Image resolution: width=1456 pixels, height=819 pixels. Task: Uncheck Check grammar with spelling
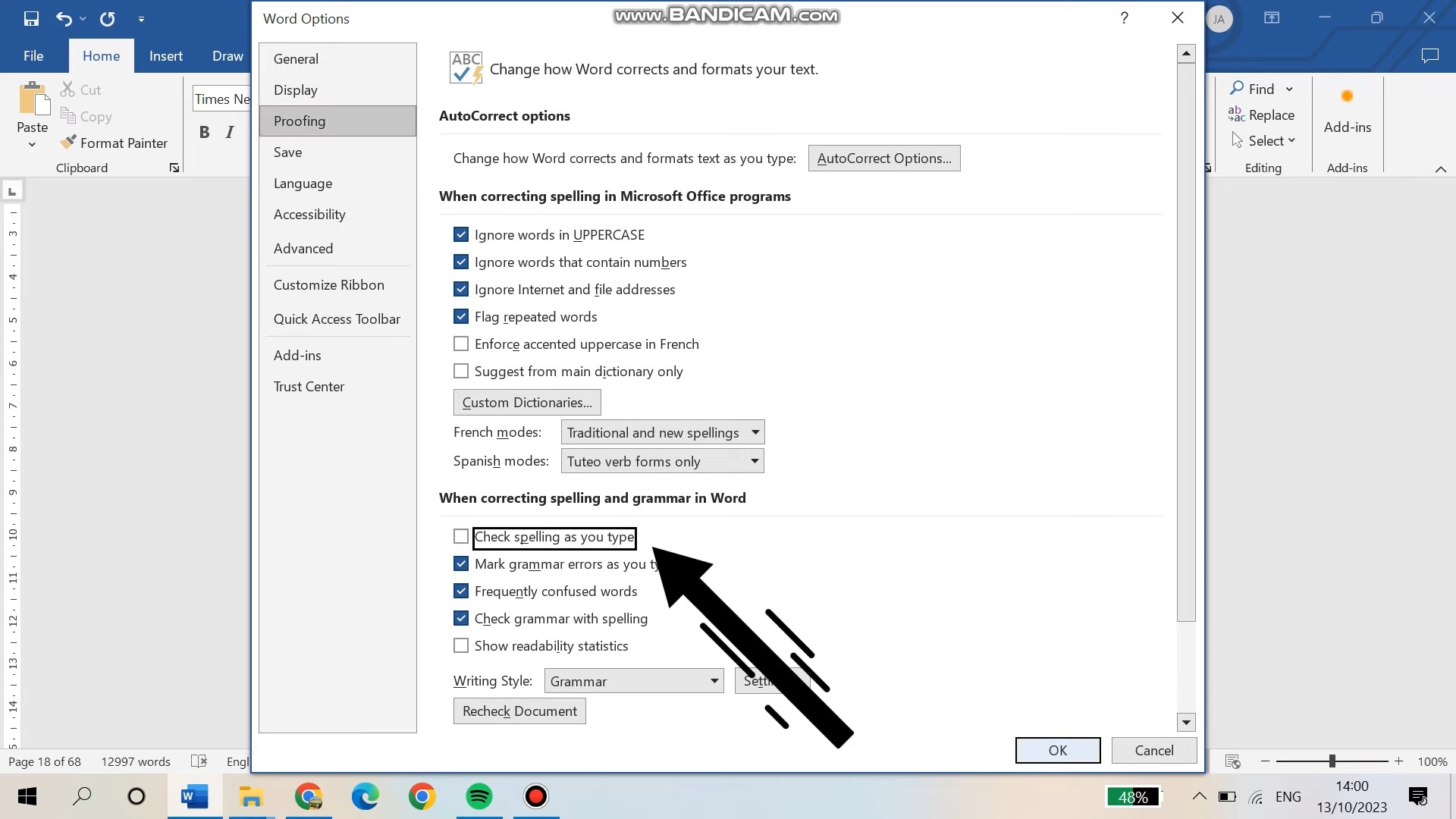coord(461,618)
